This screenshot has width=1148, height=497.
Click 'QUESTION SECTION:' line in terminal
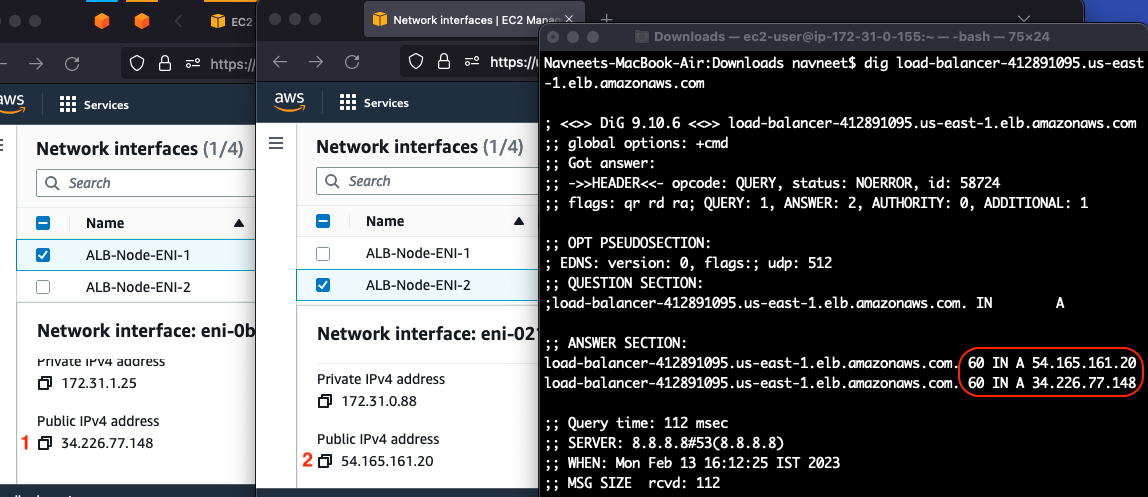coord(623,283)
